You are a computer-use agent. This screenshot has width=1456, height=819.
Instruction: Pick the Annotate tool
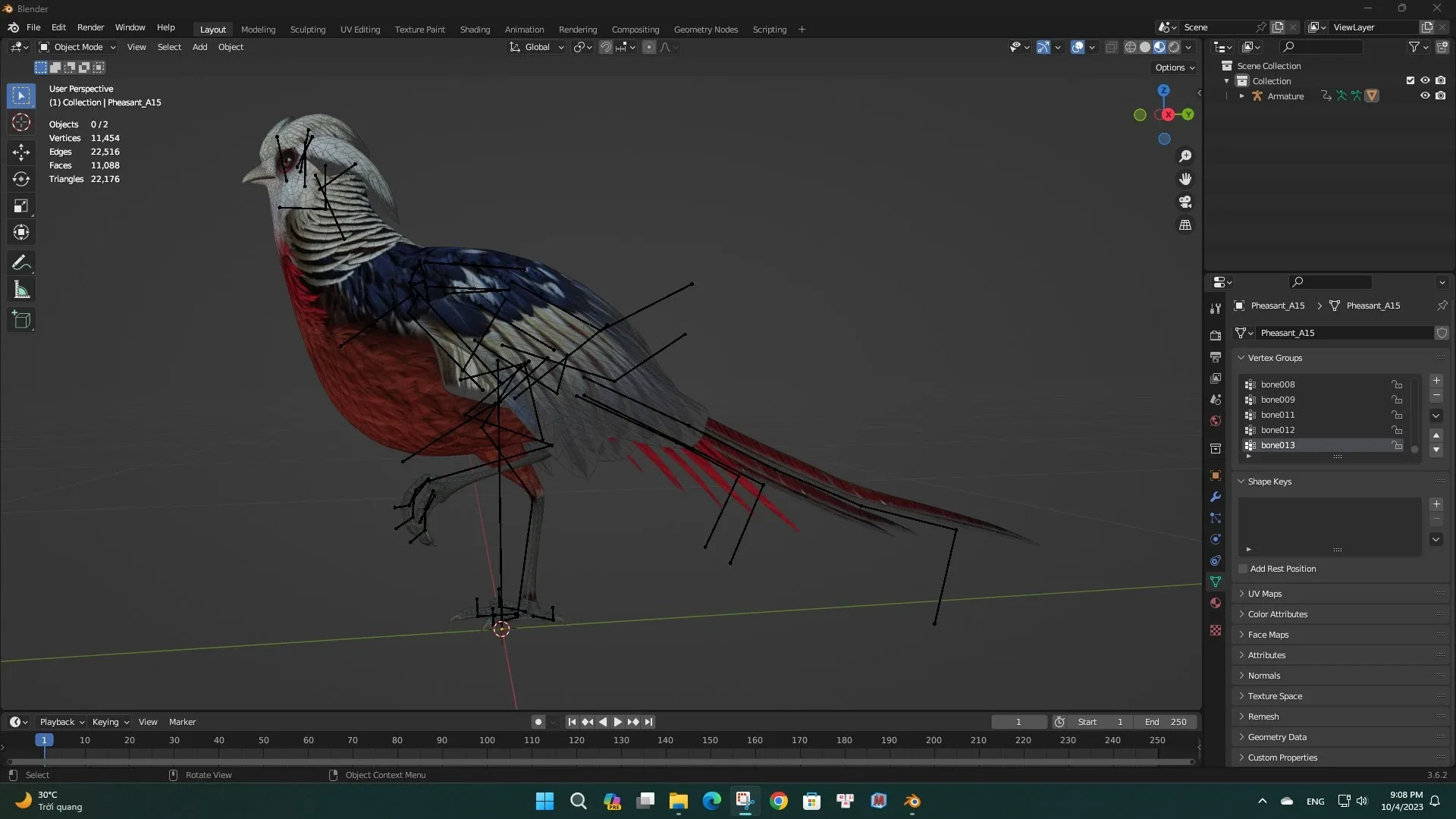click(x=21, y=263)
